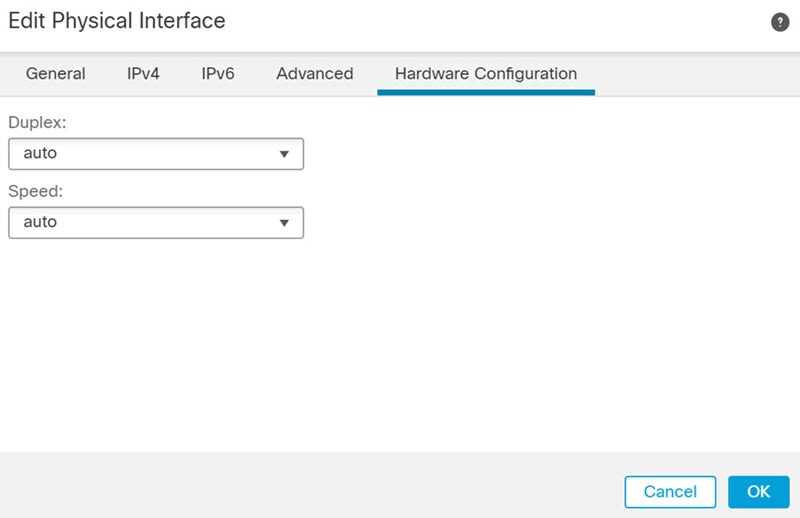
Task: Confirm with the OK button
Action: (x=759, y=492)
